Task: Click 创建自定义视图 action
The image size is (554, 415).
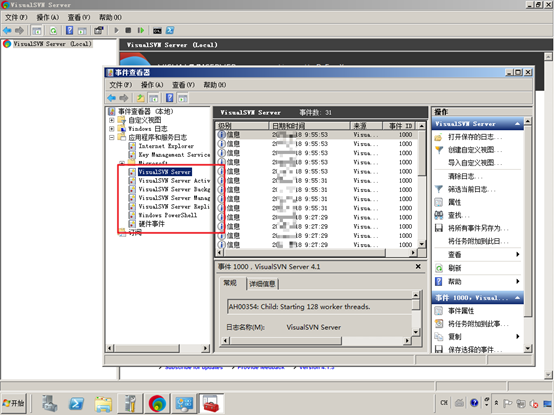Action: click(x=475, y=150)
